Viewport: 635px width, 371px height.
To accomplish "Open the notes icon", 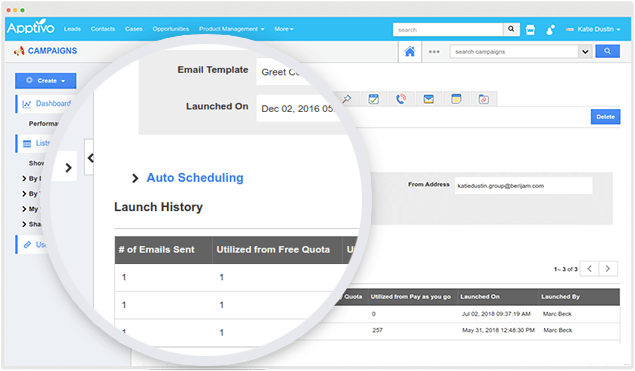I will click(456, 99).
